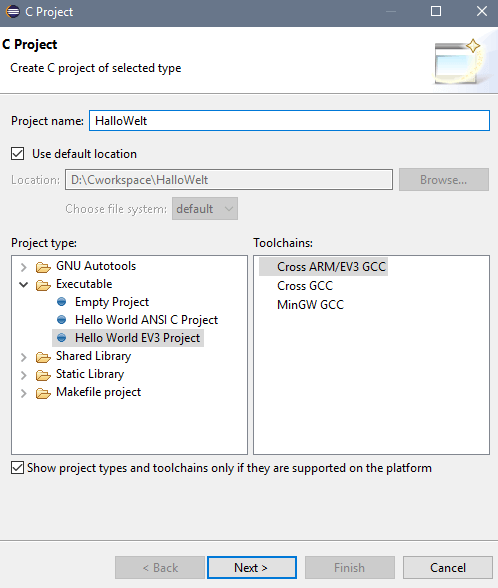Expand the Shared Library tree node
The image size is (498, 588).
click(x=24, y=357)
